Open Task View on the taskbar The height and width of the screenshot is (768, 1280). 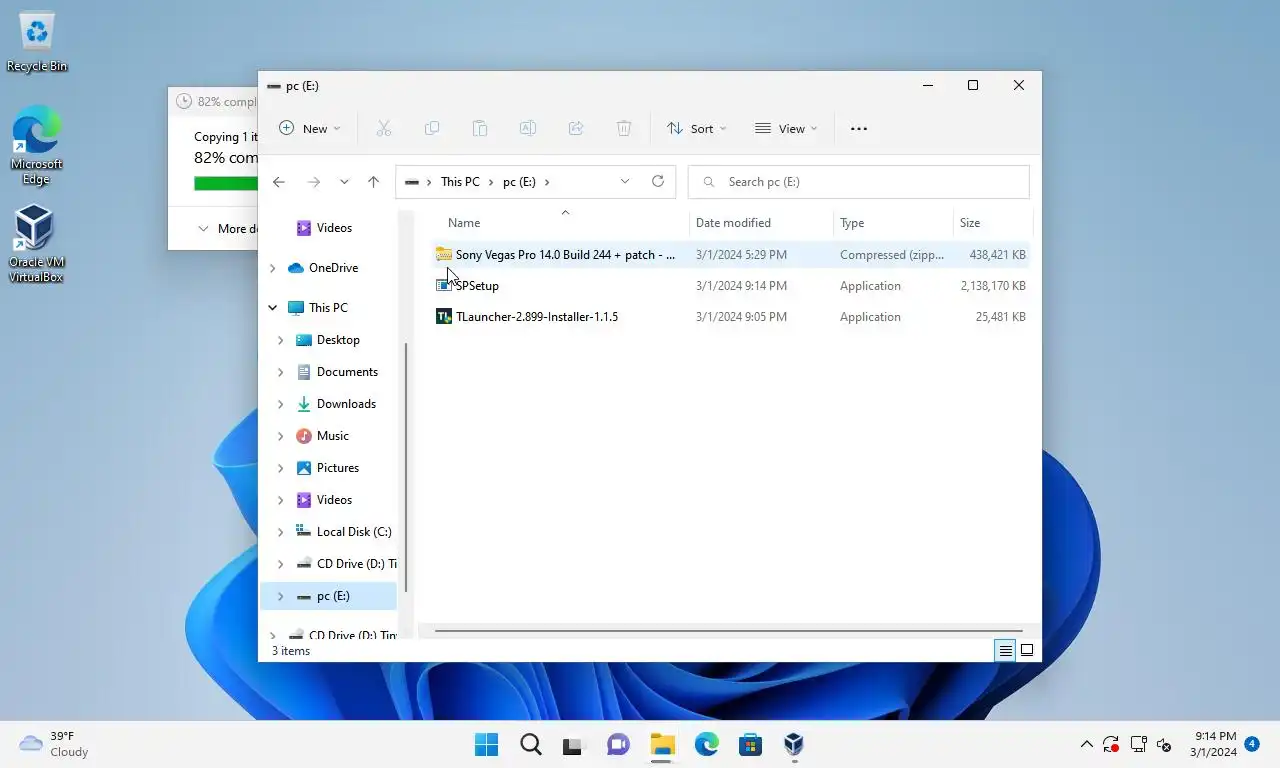point(572,744)
